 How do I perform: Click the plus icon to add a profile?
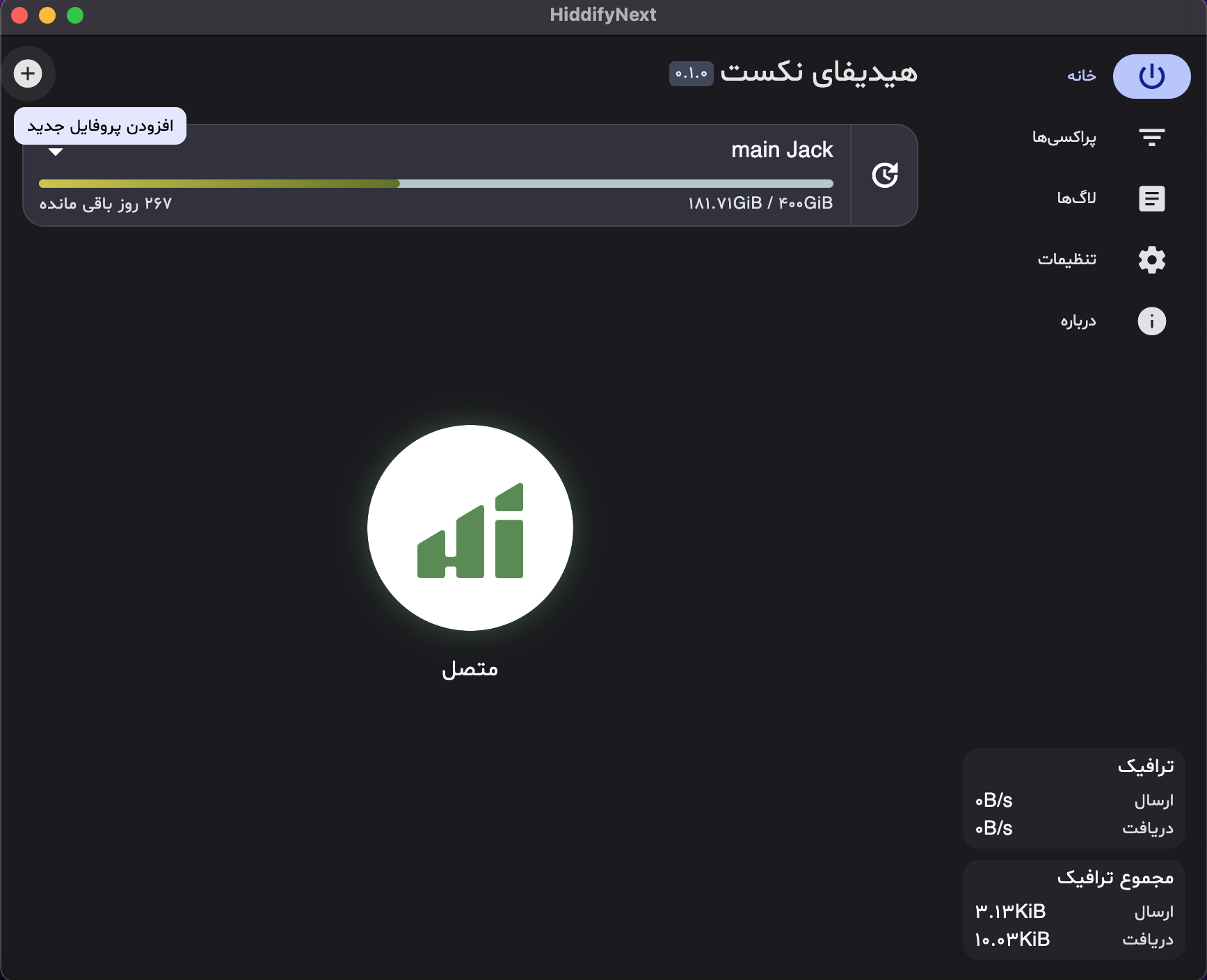click(28, 74)
